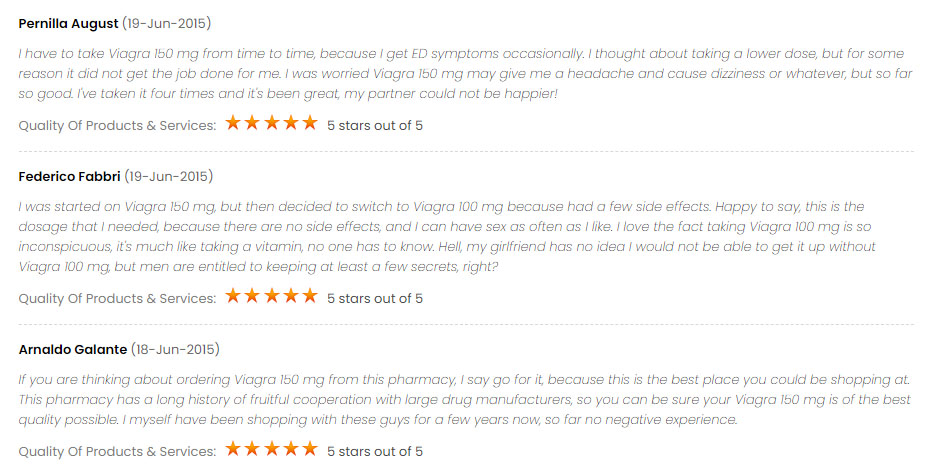Select reviewer name Arnaldo Galante
The height and width of the screenshot is (469, 941).
[73, 349]
